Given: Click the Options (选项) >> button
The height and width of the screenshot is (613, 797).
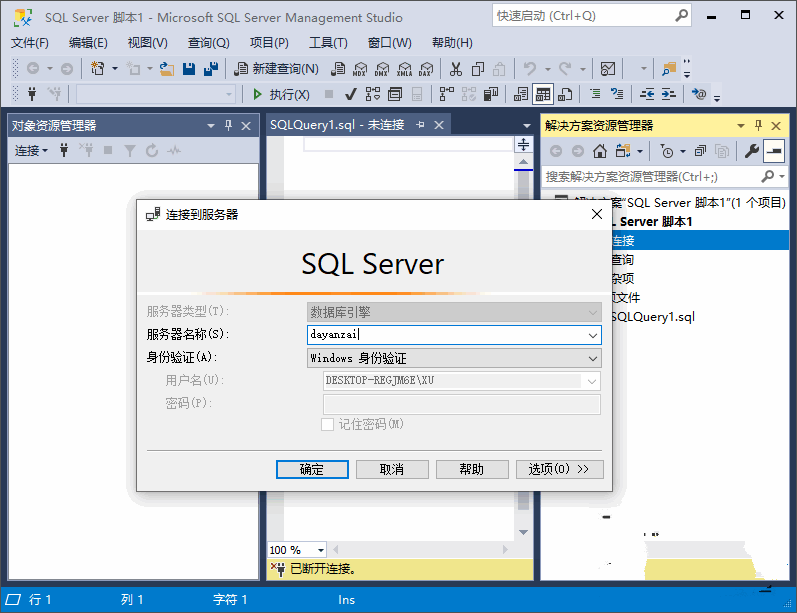Looking at the screenshot, I should pyautogui.click(x=560, y=469).
